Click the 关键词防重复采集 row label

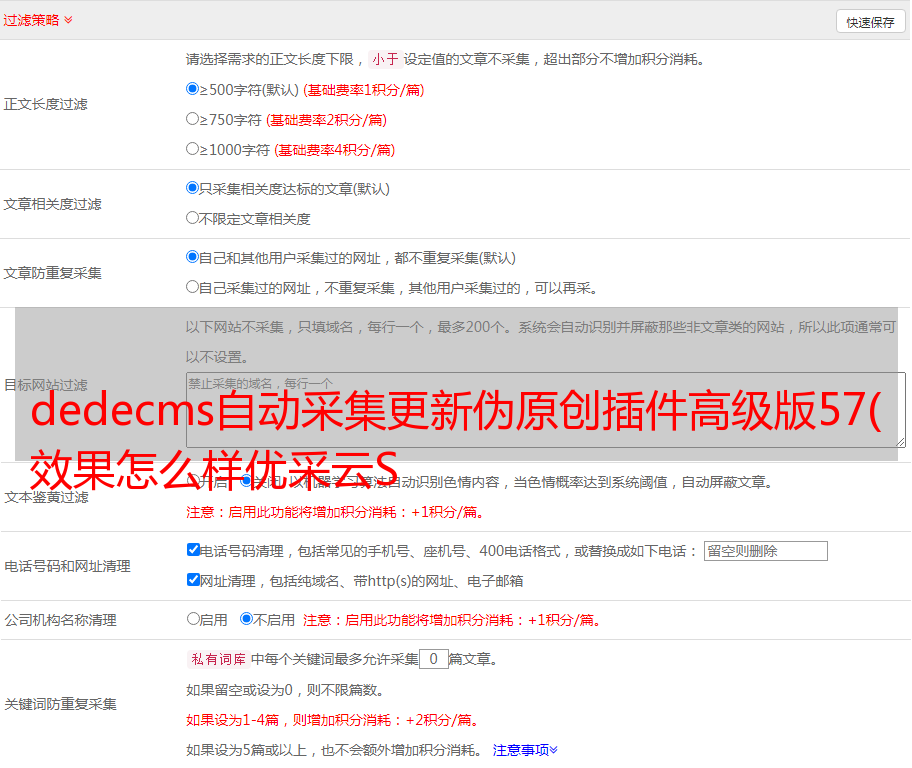pyautogui.click(x=60, y=705)
